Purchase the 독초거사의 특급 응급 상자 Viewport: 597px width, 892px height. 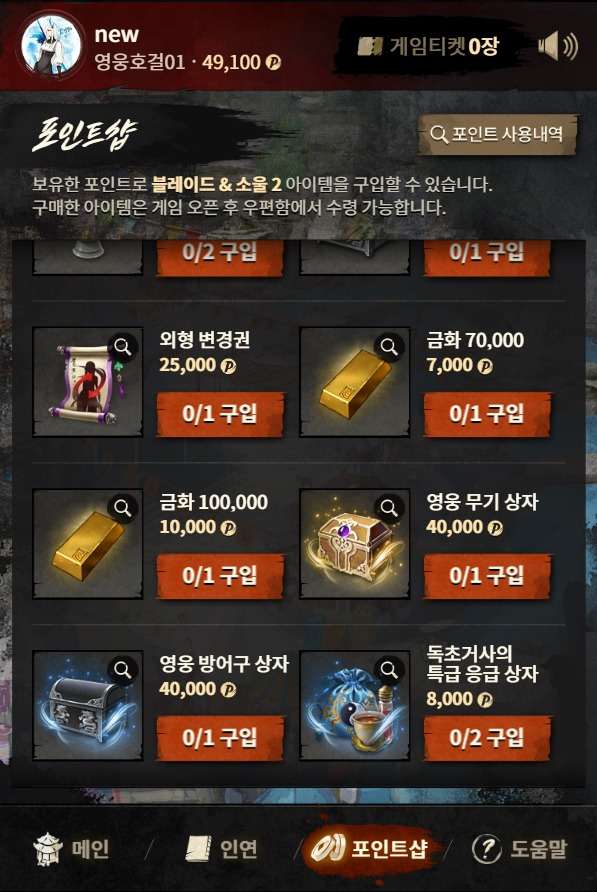coord(487,738)
